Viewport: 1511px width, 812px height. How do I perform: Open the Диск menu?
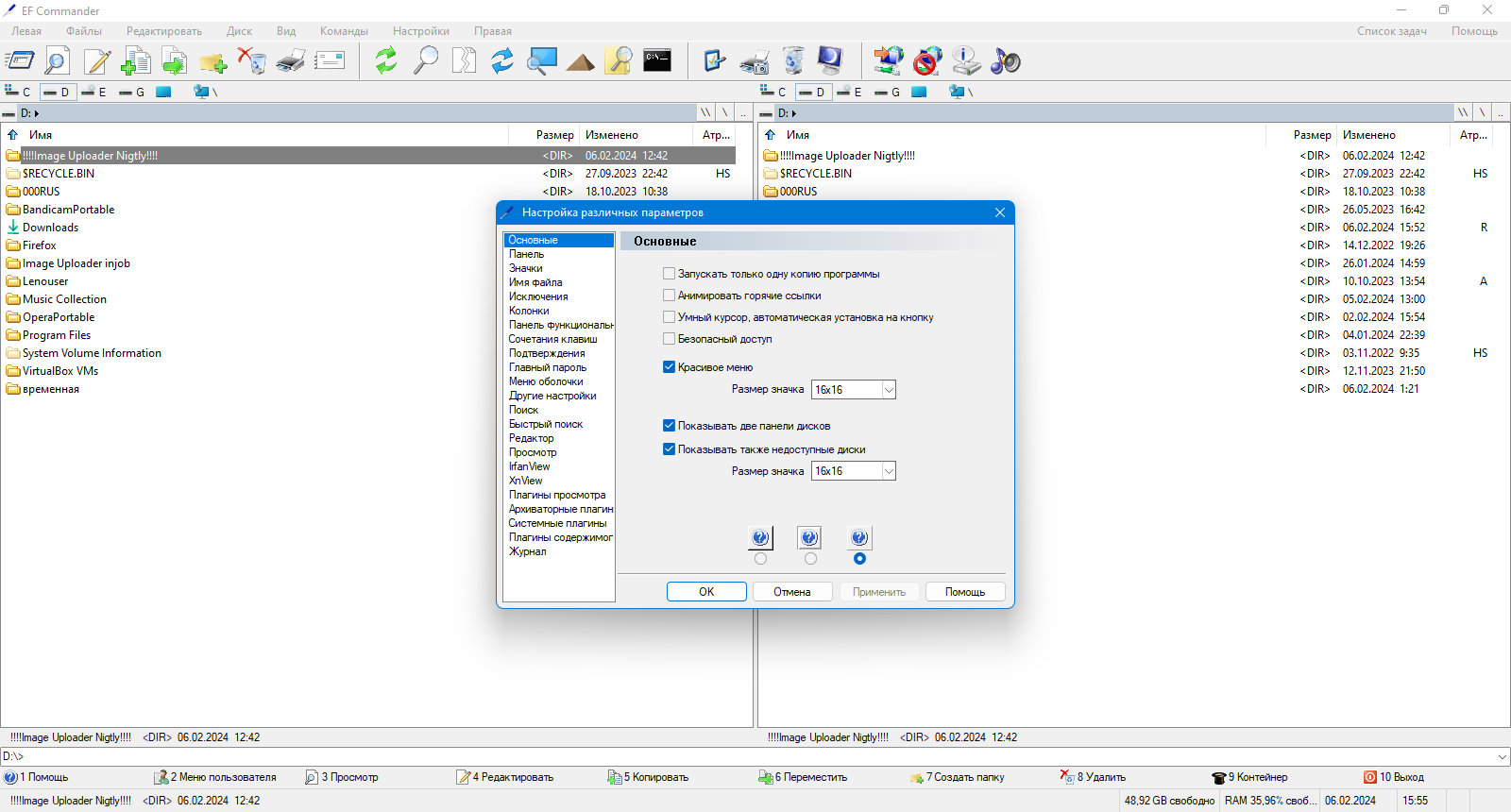tap(239, 31)
